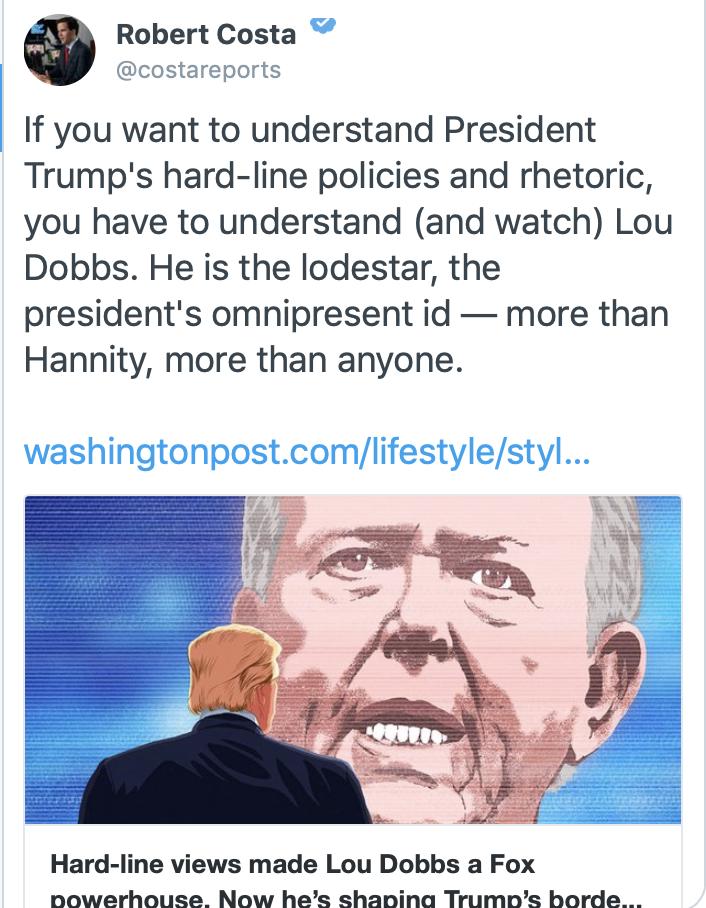Open the Lou Dobbs illustration card image
Image resolution: width=706 pixels, height=908 pixels.
[x=353, y=660]
